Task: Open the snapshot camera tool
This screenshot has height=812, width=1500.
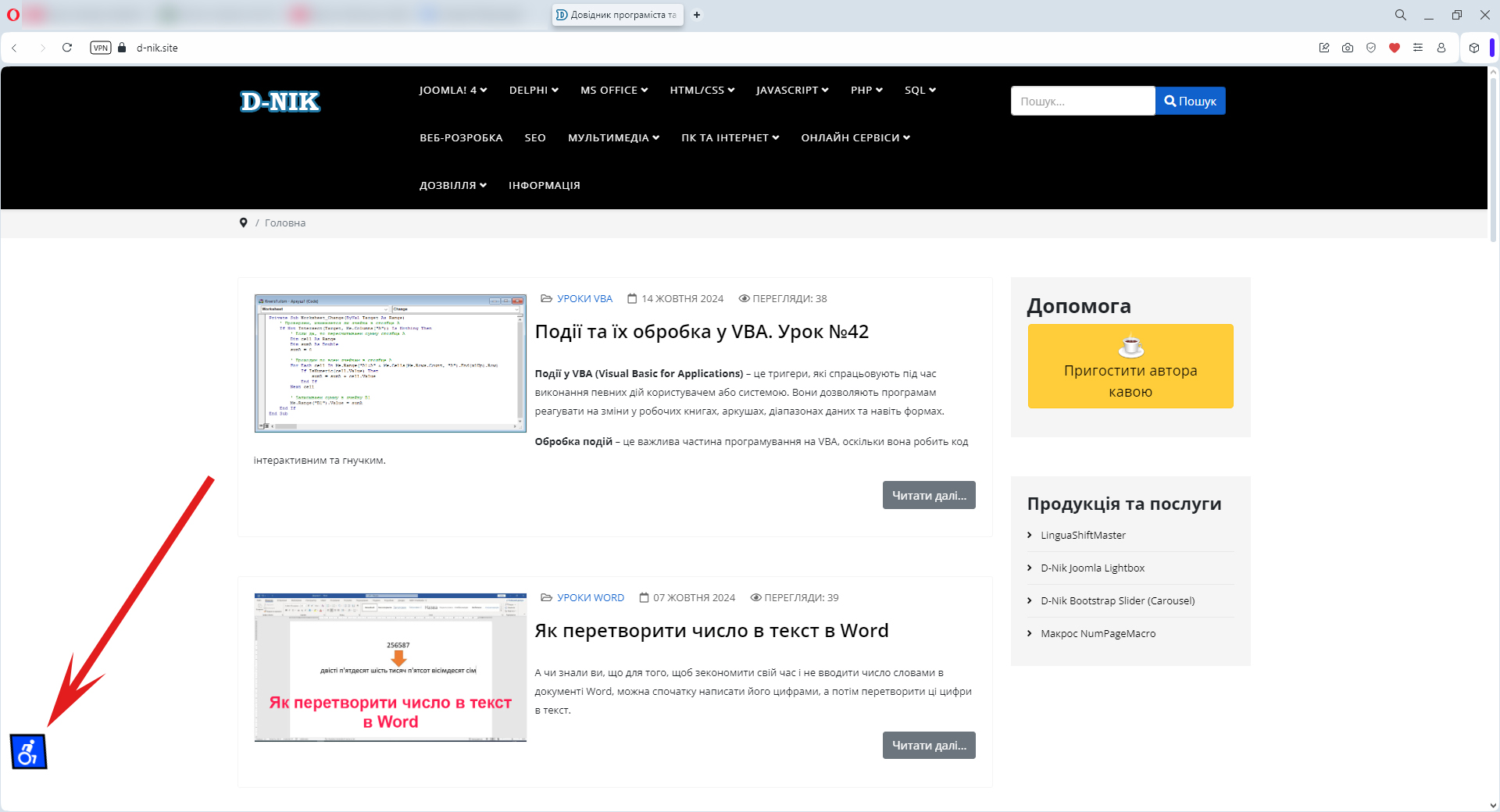Action: click(x=1348, y=48)
